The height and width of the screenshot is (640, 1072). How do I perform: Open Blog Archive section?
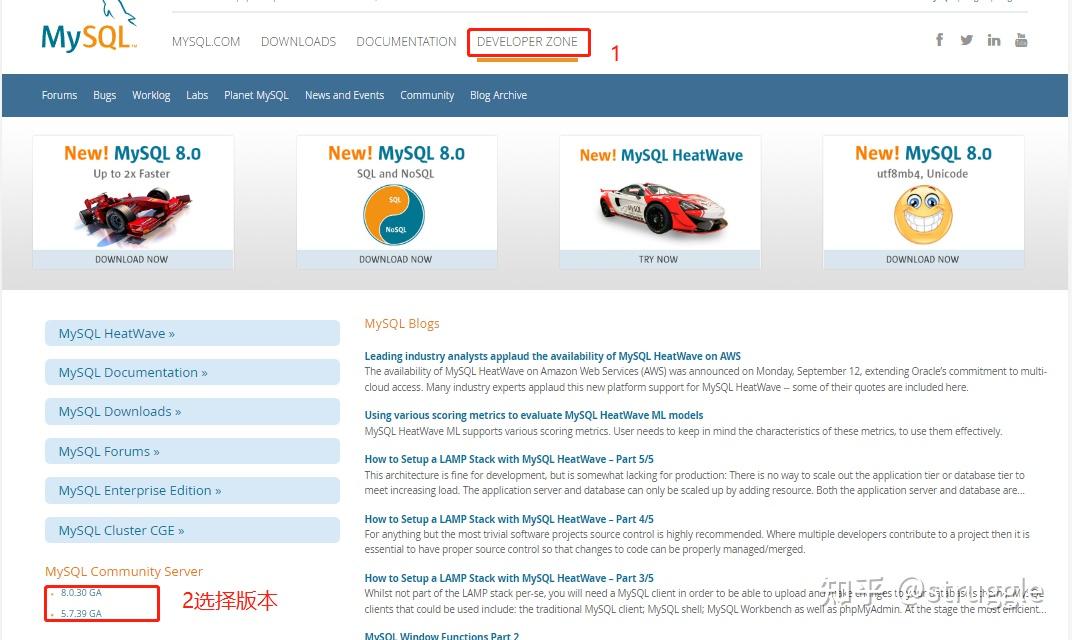click(498, 95)
